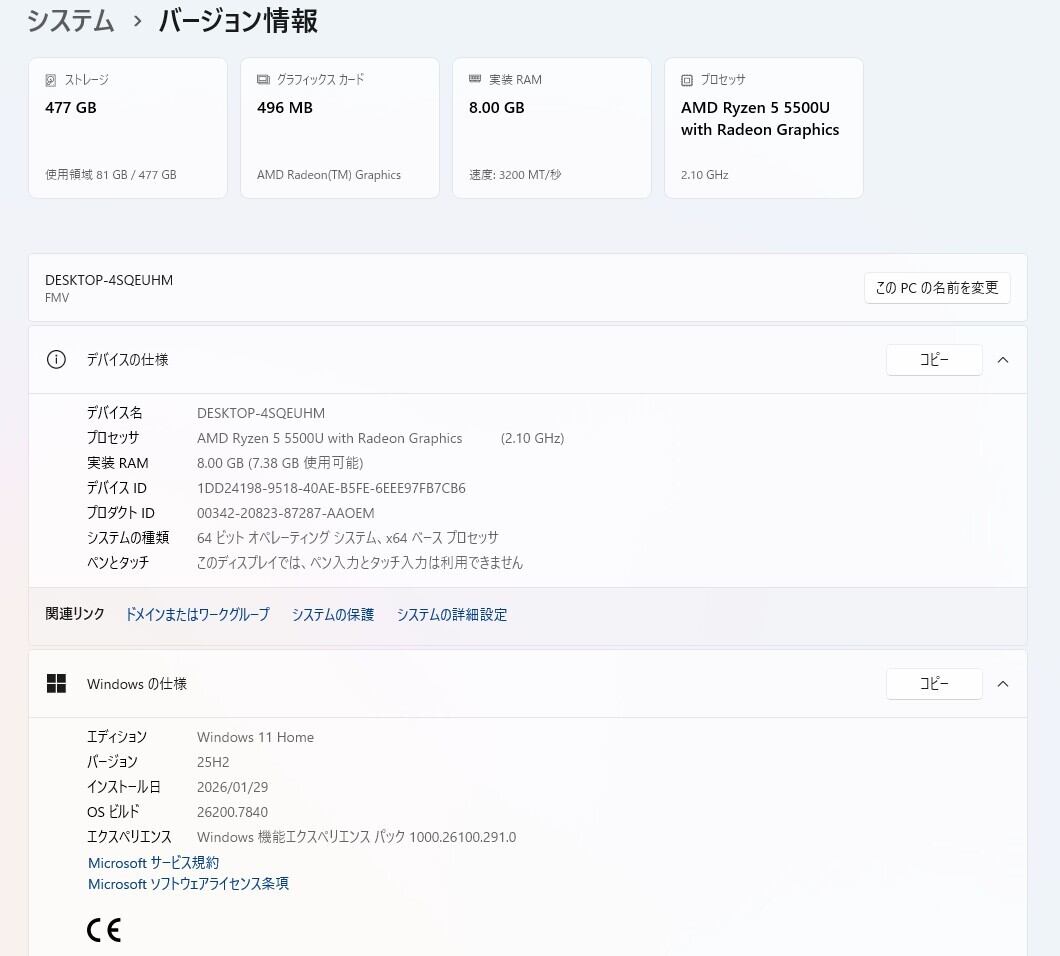Open システムの詳細設定 link
This screenshot has width=1060, height=956.
(452, 615)
